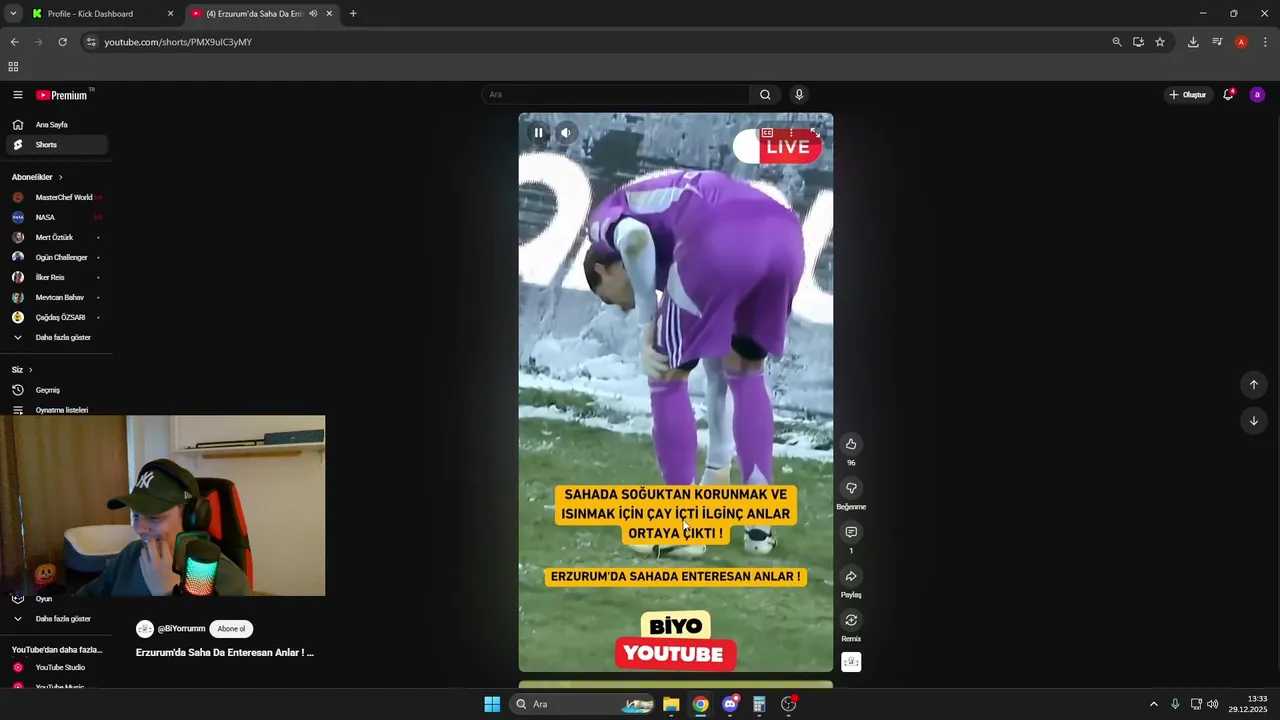Pause the playing Short video
This screenshot has height=720, width=1280.
point(538,132)
